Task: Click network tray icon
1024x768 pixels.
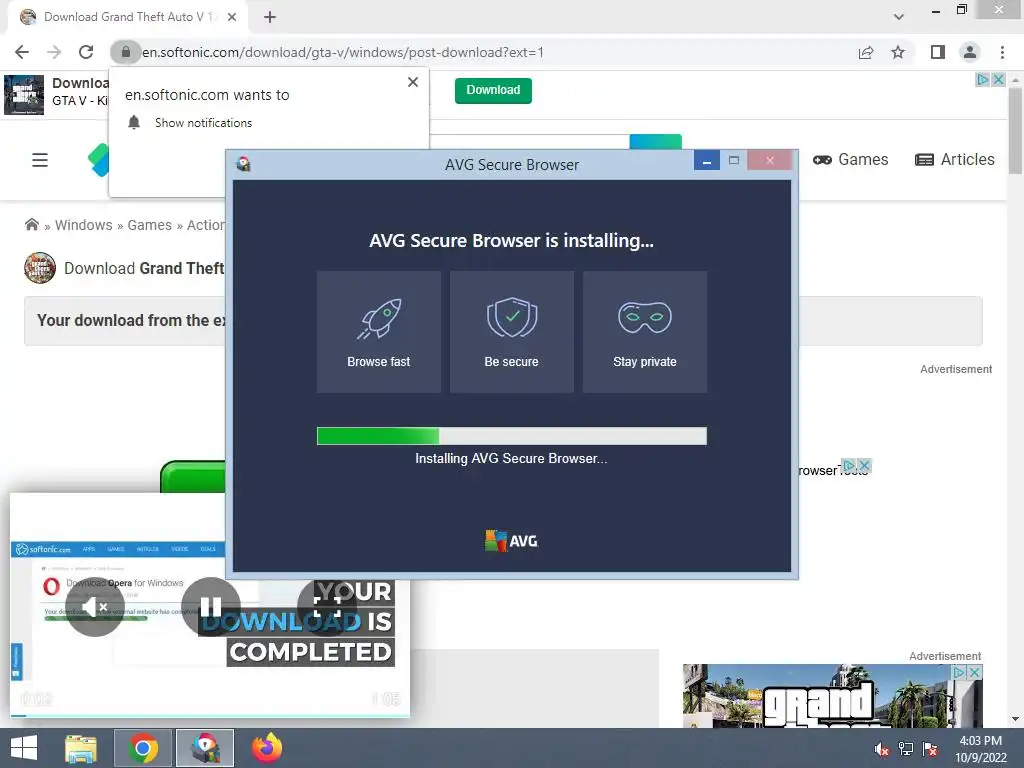Action: (x=906, y=749)
